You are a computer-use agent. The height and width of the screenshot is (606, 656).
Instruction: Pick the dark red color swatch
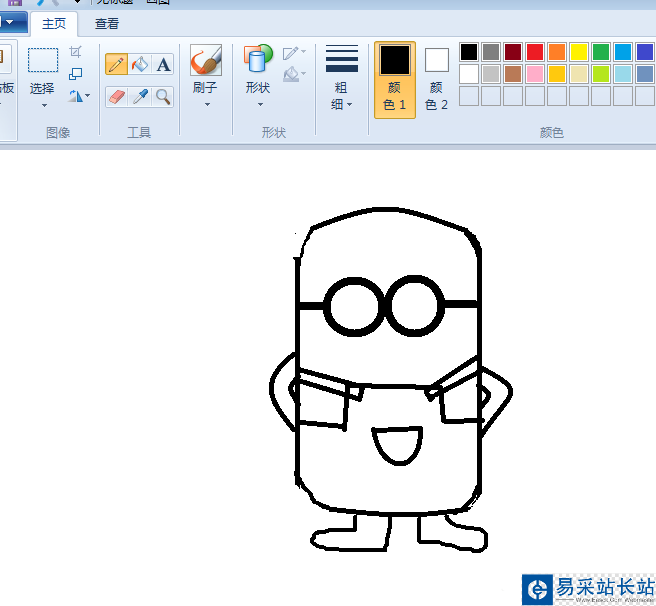coord(513,52)
